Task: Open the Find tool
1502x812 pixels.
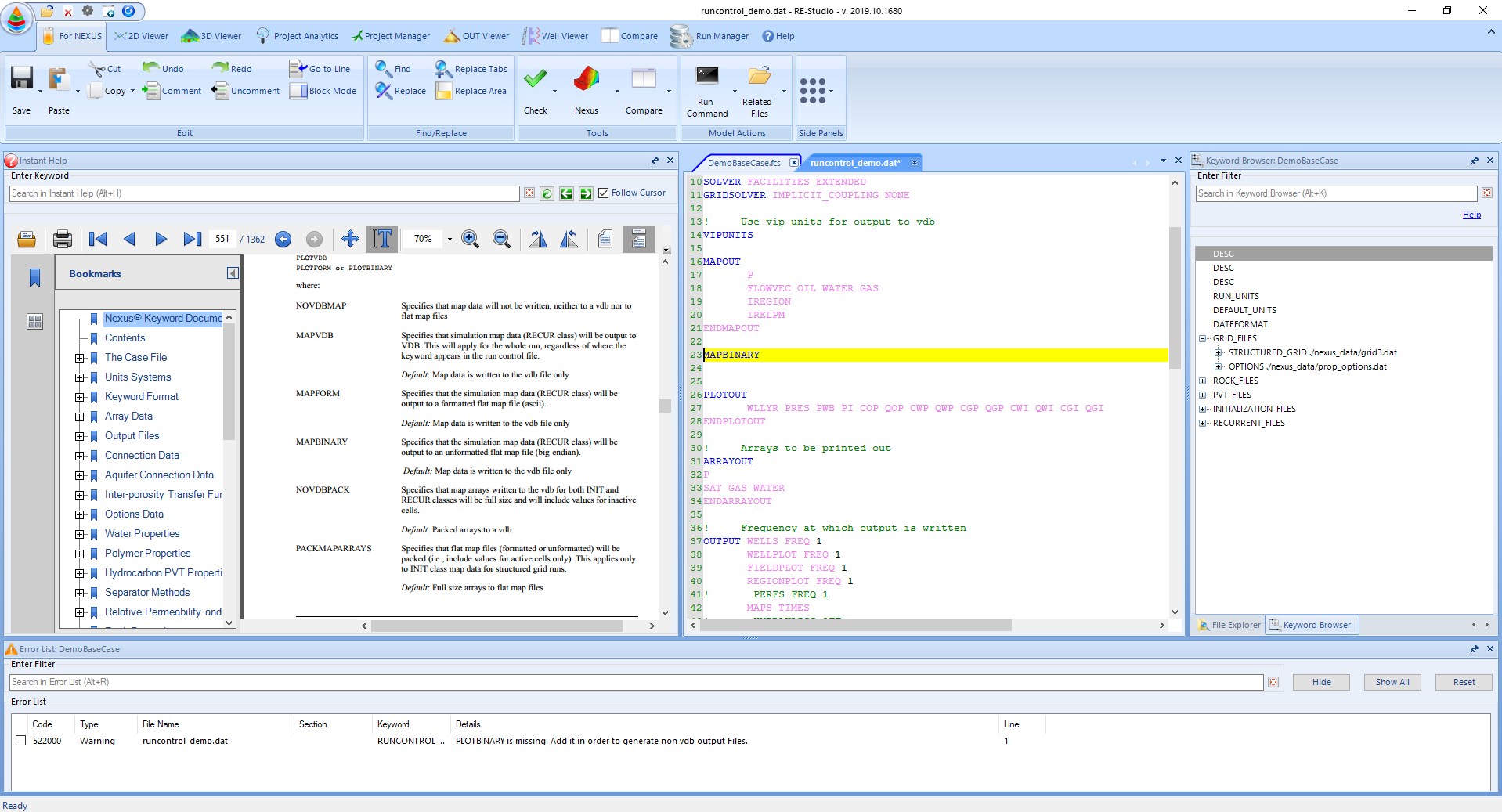Action: [x=393, y=69]
